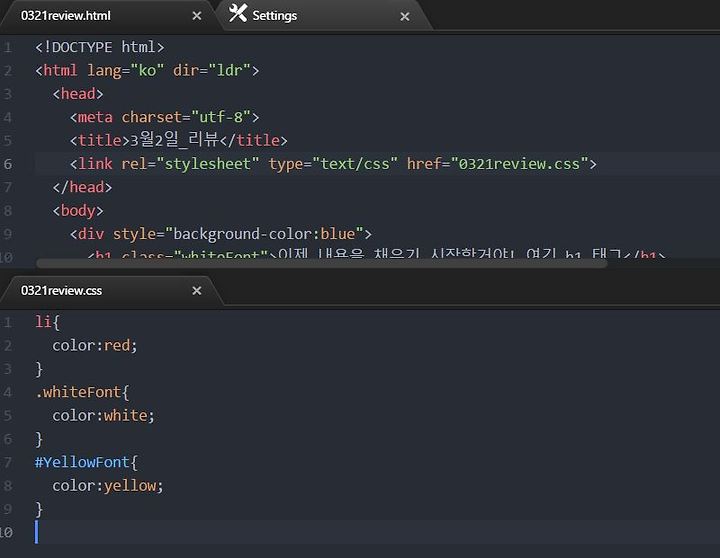
Task: Click line number 4 in CSS gutter
Action: pyautogui.click(x=7, y=392)
